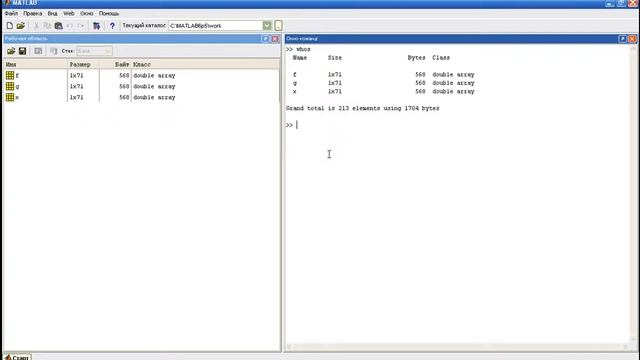
Task: Create a new M-file from the toolbar
Action: [x=9, y=26]
